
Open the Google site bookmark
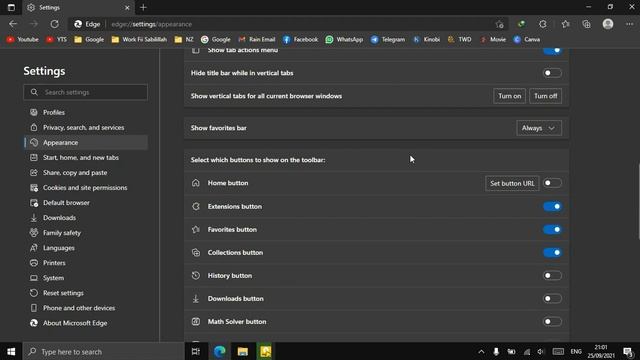pos(216,40)
